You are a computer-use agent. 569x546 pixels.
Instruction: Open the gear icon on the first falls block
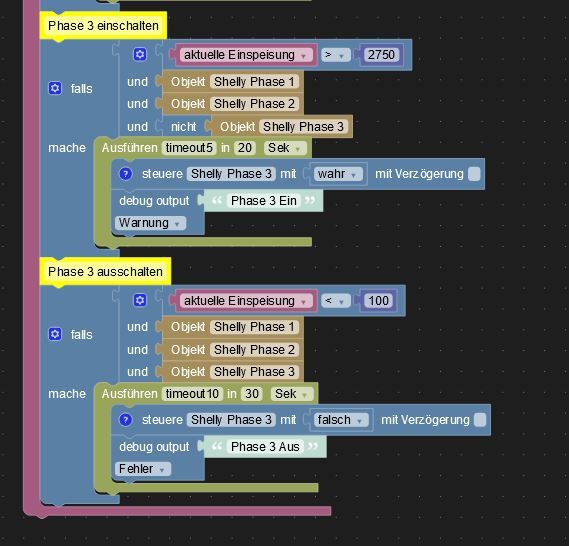[x=55, y=88]
